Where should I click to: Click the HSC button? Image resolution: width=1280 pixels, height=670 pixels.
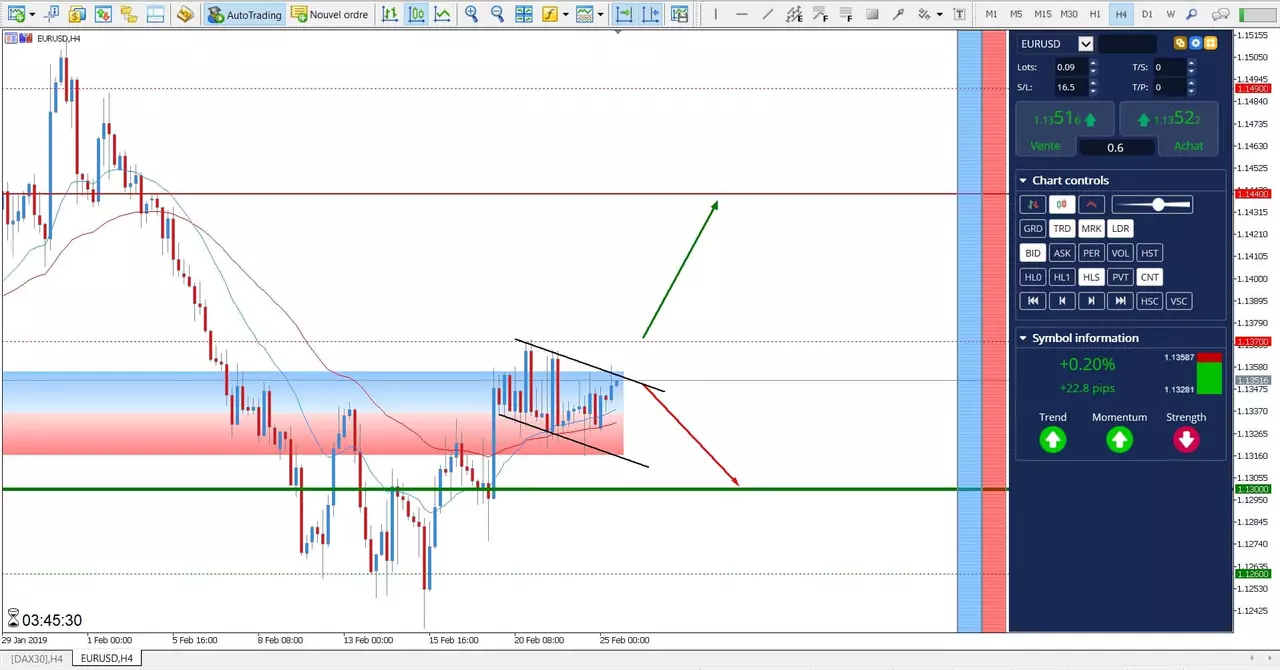coord(1150,301)
